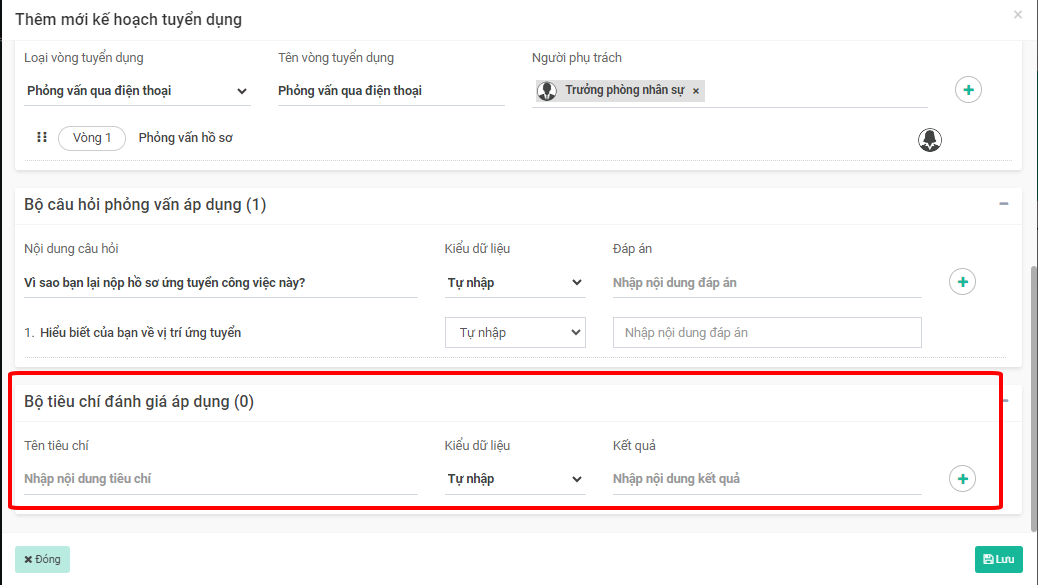
Task: Open data type dropdown for question 1
Action: pos(515,333)
